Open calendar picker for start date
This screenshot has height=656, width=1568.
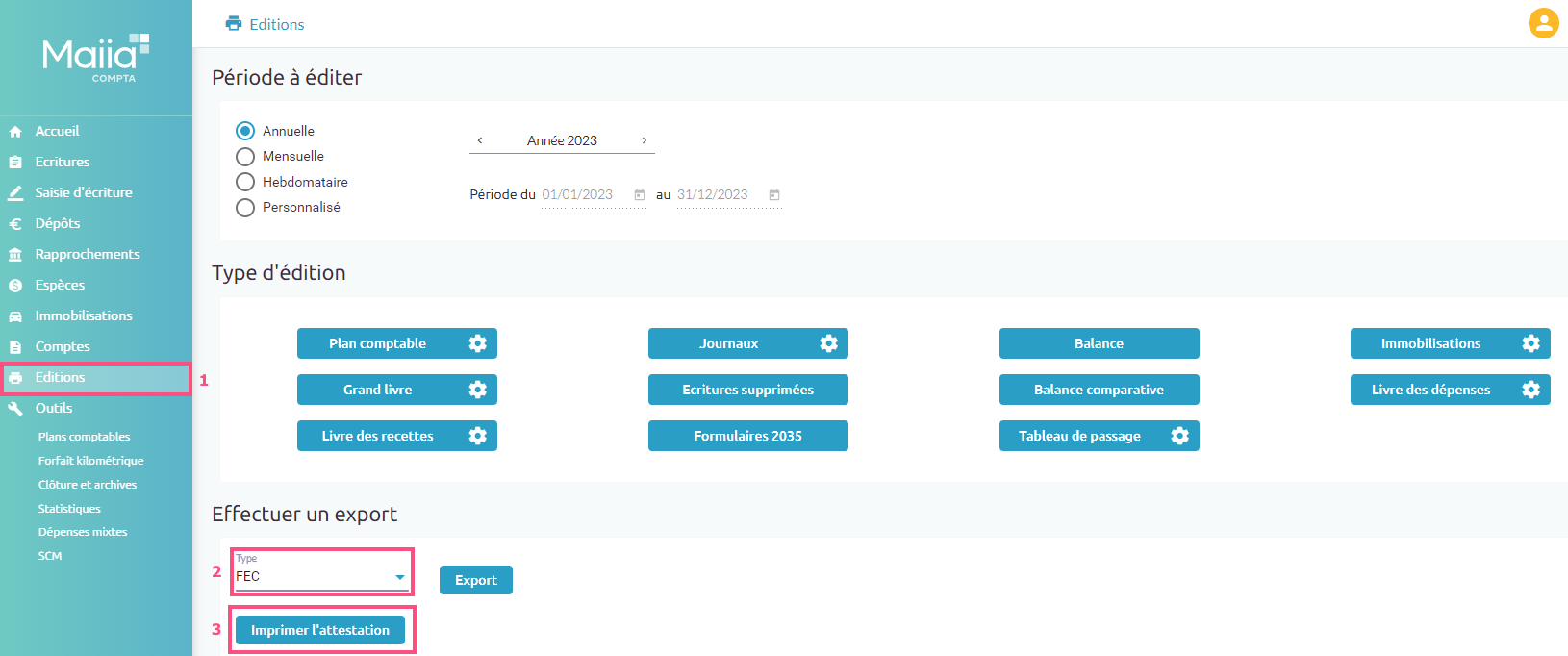click(640, 195)
